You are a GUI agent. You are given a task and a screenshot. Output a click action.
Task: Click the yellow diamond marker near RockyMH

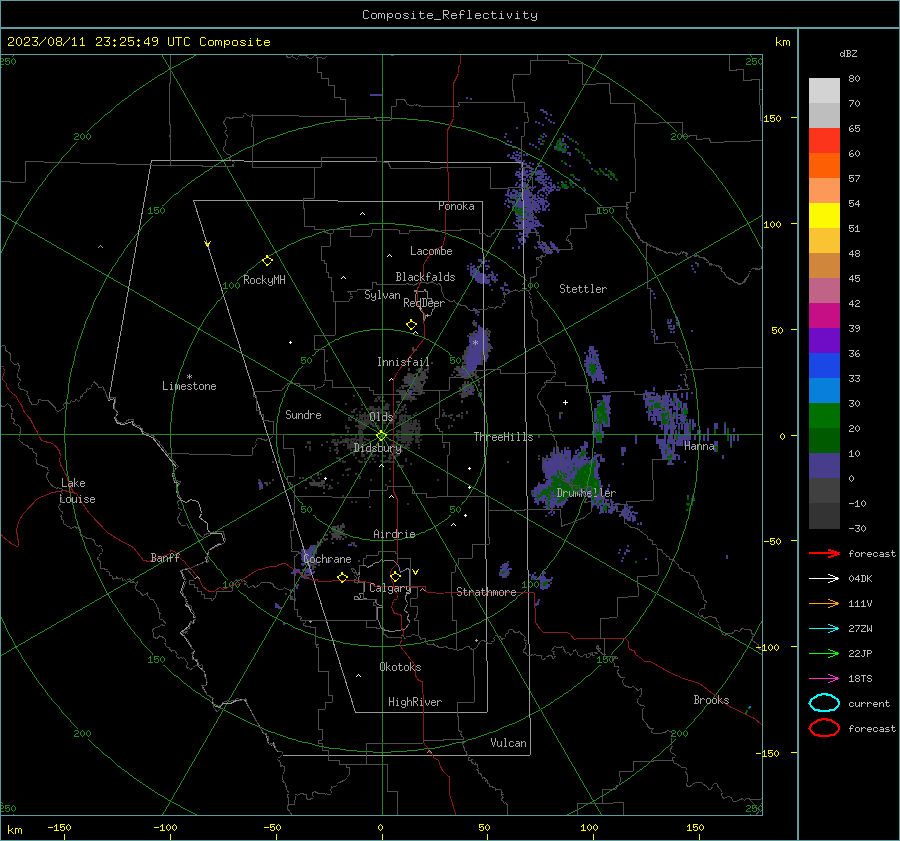click(267, 261)
